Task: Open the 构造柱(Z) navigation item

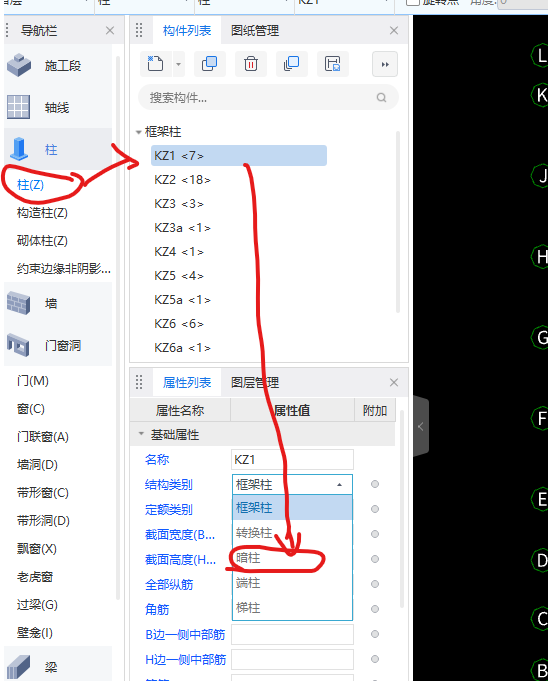Action: [42, 213]
